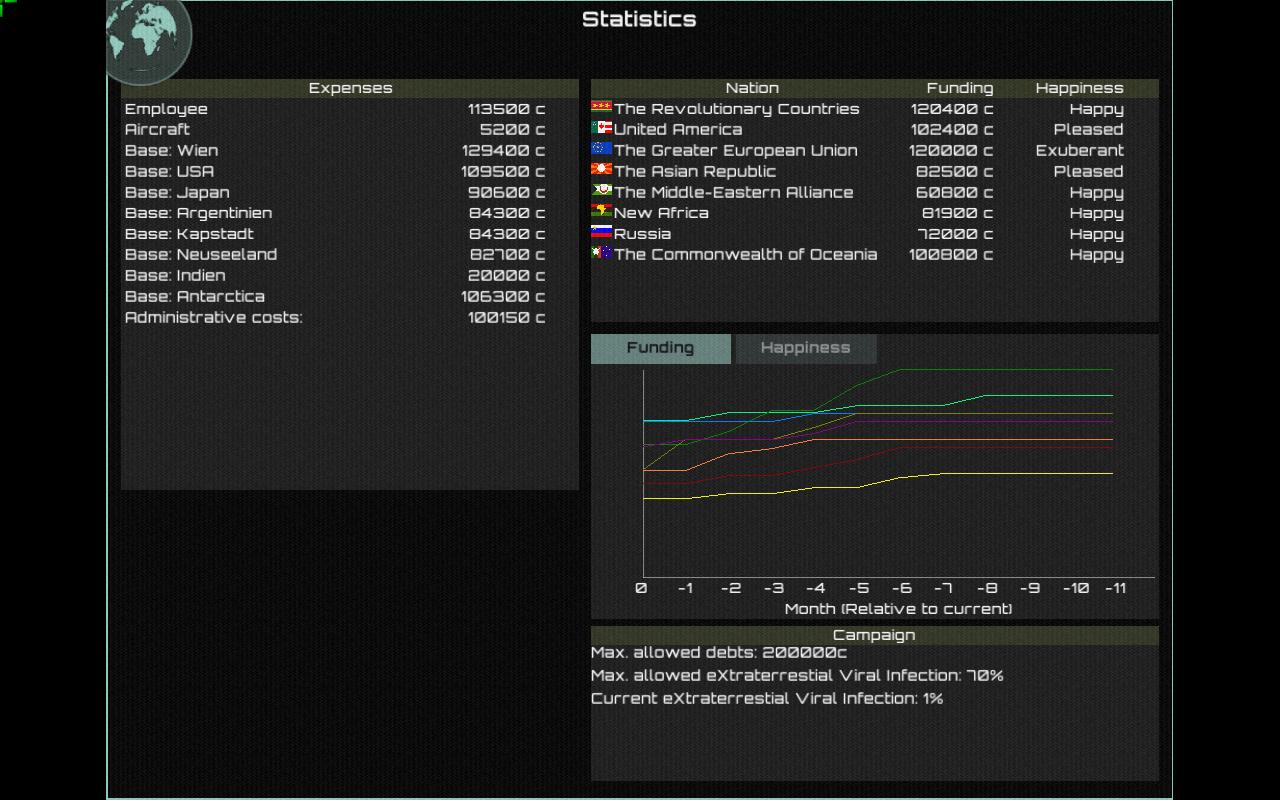Screen dimensions: 1280x800
Task: Click the 113500 c employee cost value
Action: click(x=506, y=109)
